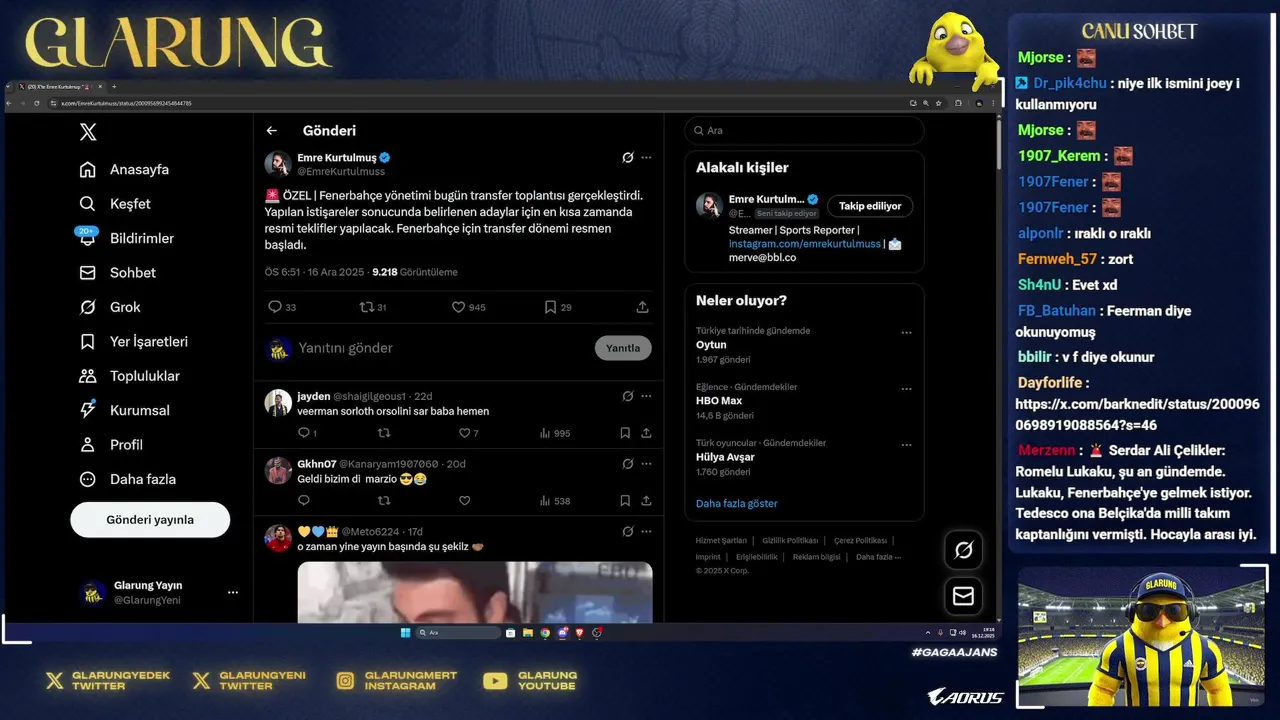The image size is (1280, 720).
Task: Open more options on Meto6224 reply
Action: 646,531
